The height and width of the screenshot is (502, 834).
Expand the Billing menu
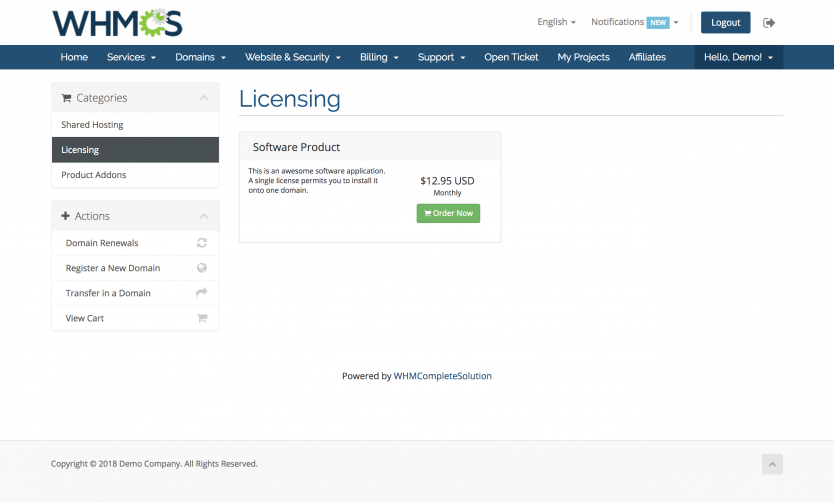click(379, 57)
